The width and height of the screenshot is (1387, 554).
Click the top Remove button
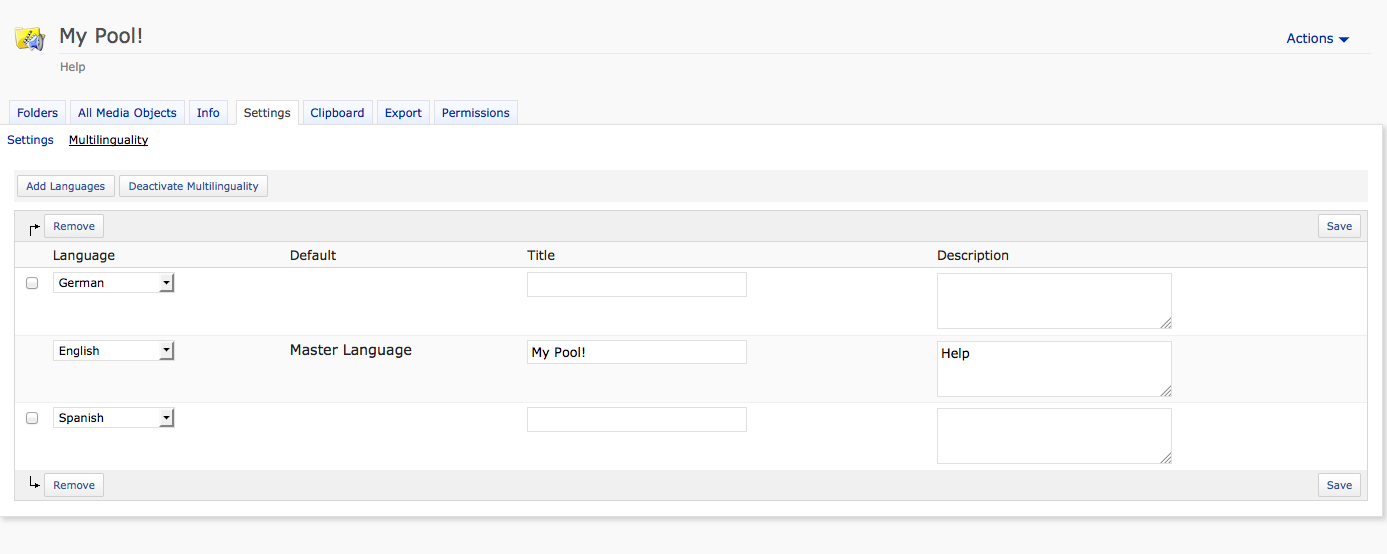coord(74,226)
